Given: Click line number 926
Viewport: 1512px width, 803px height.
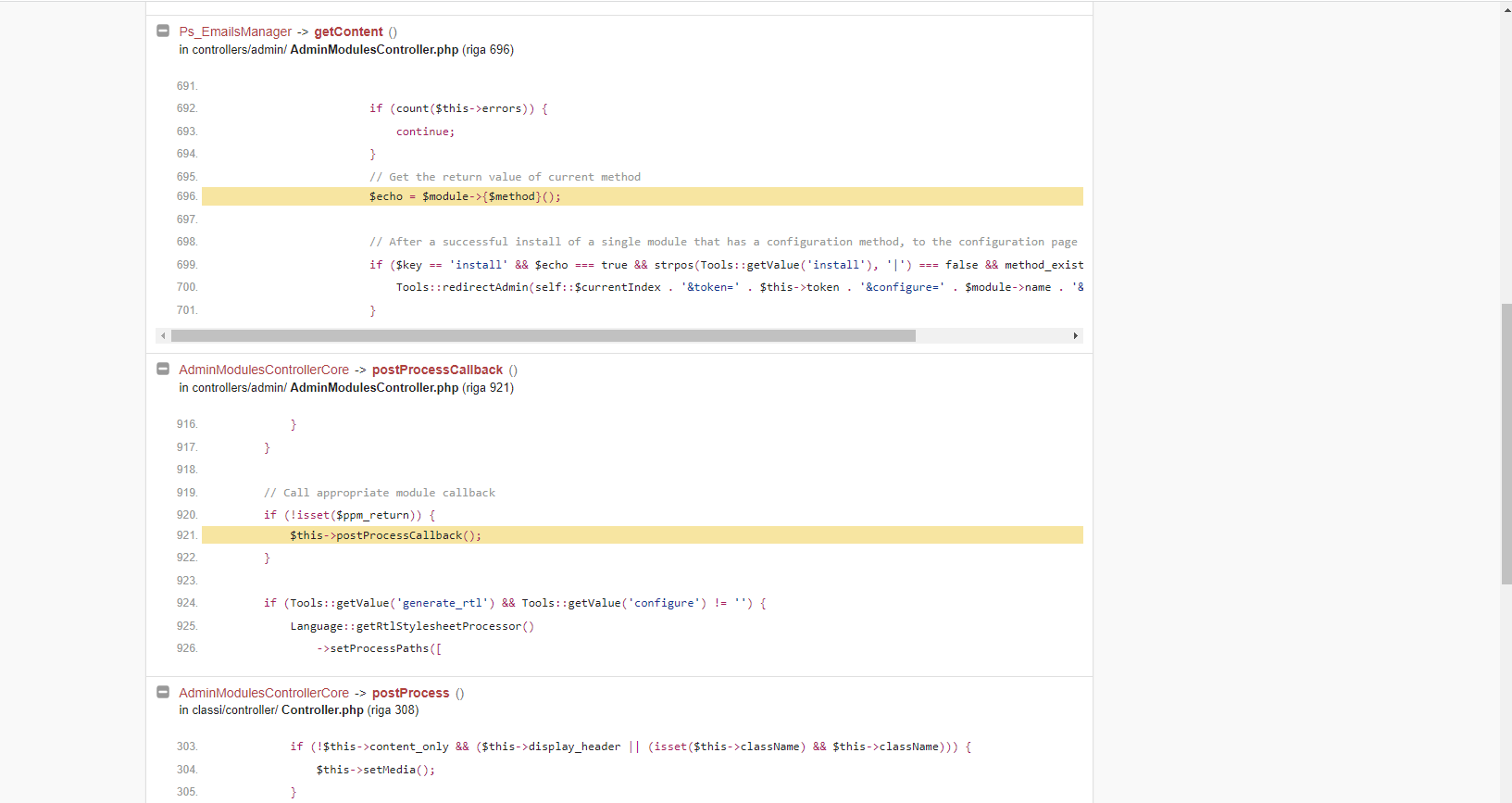Looking at the screenshot, I should [x=187, y=648].
